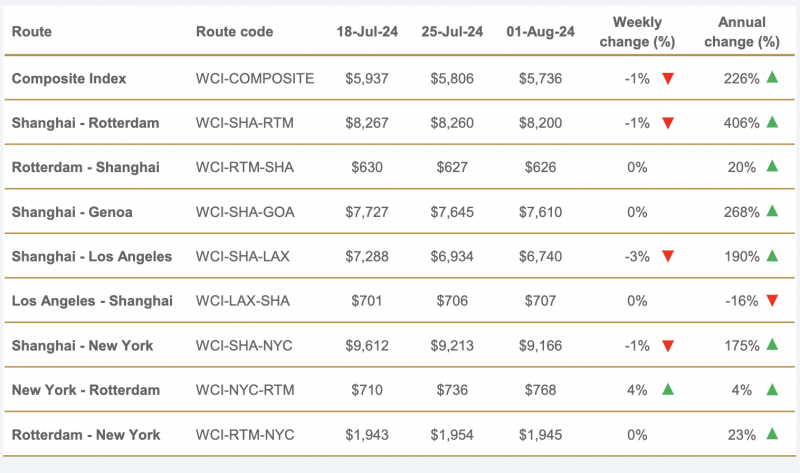The height and width of the screenshot is (473, 800).
Task: Select the Route code column header
Action: click(234, 32)
